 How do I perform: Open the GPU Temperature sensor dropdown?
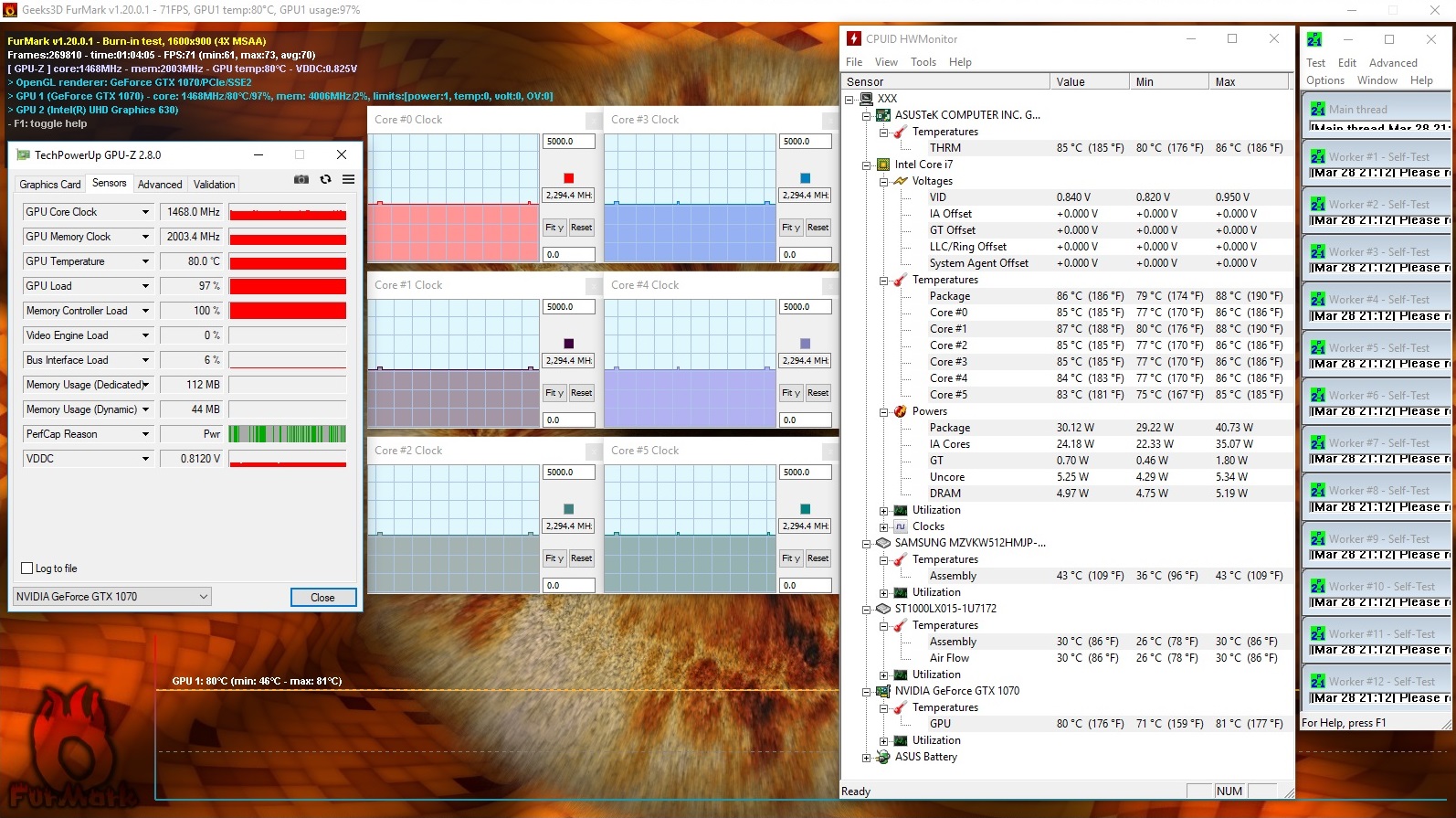145,261
